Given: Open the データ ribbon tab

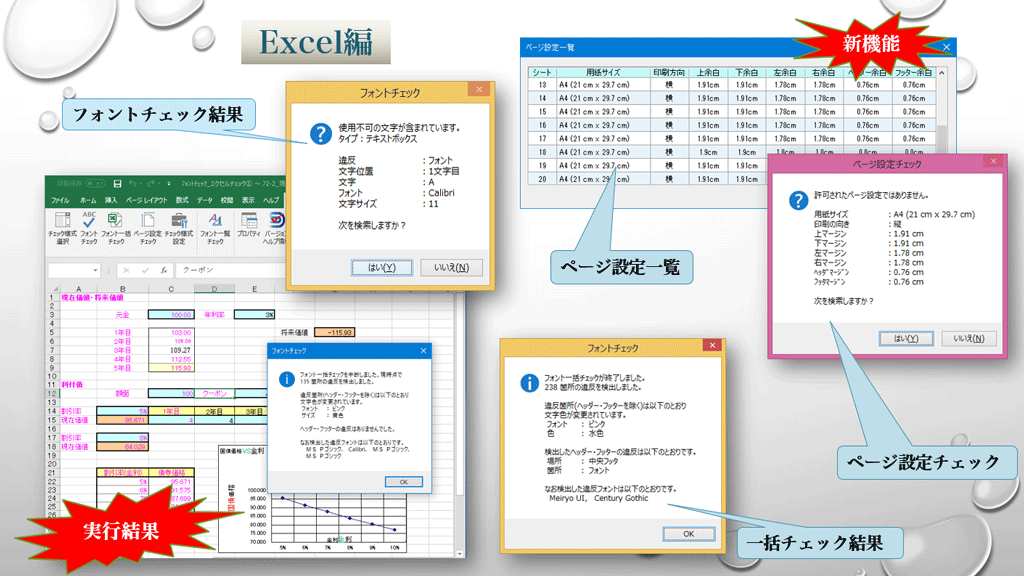Looking at the screenshot, I should tap(206, 200).
